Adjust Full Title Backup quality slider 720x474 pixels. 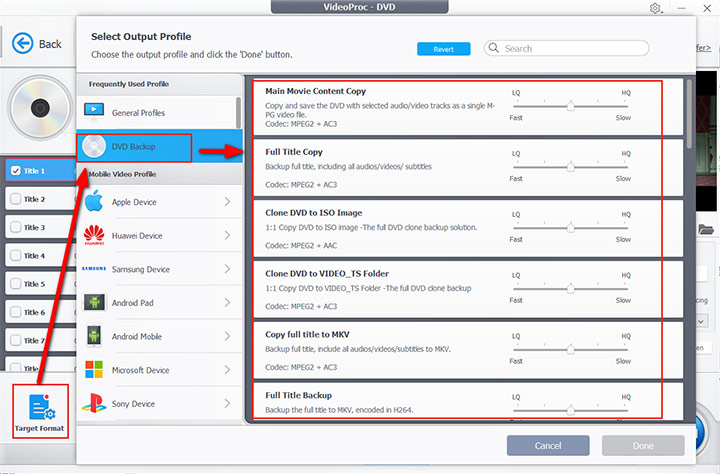570,410
